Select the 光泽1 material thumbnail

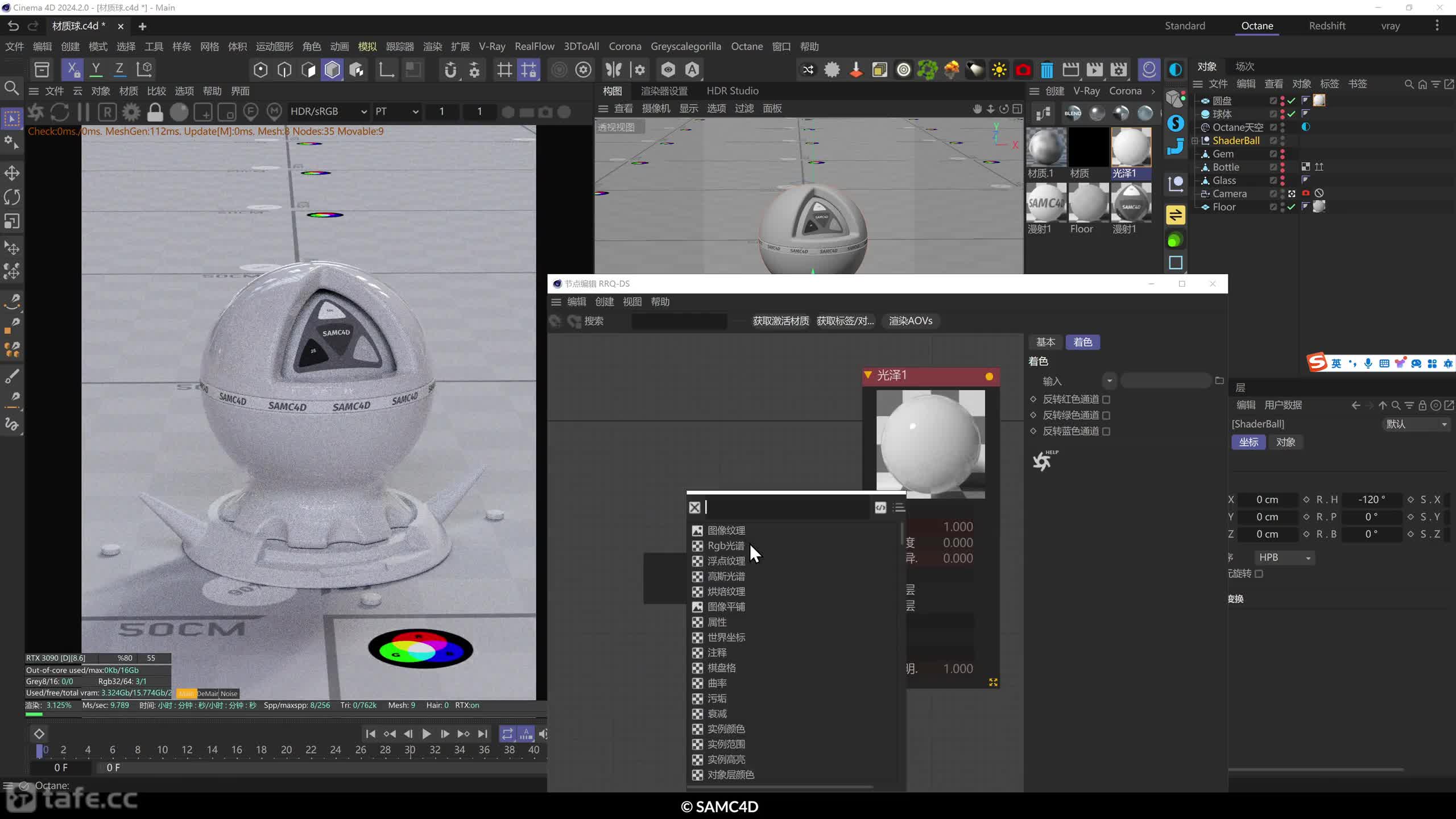point(1131,147)
